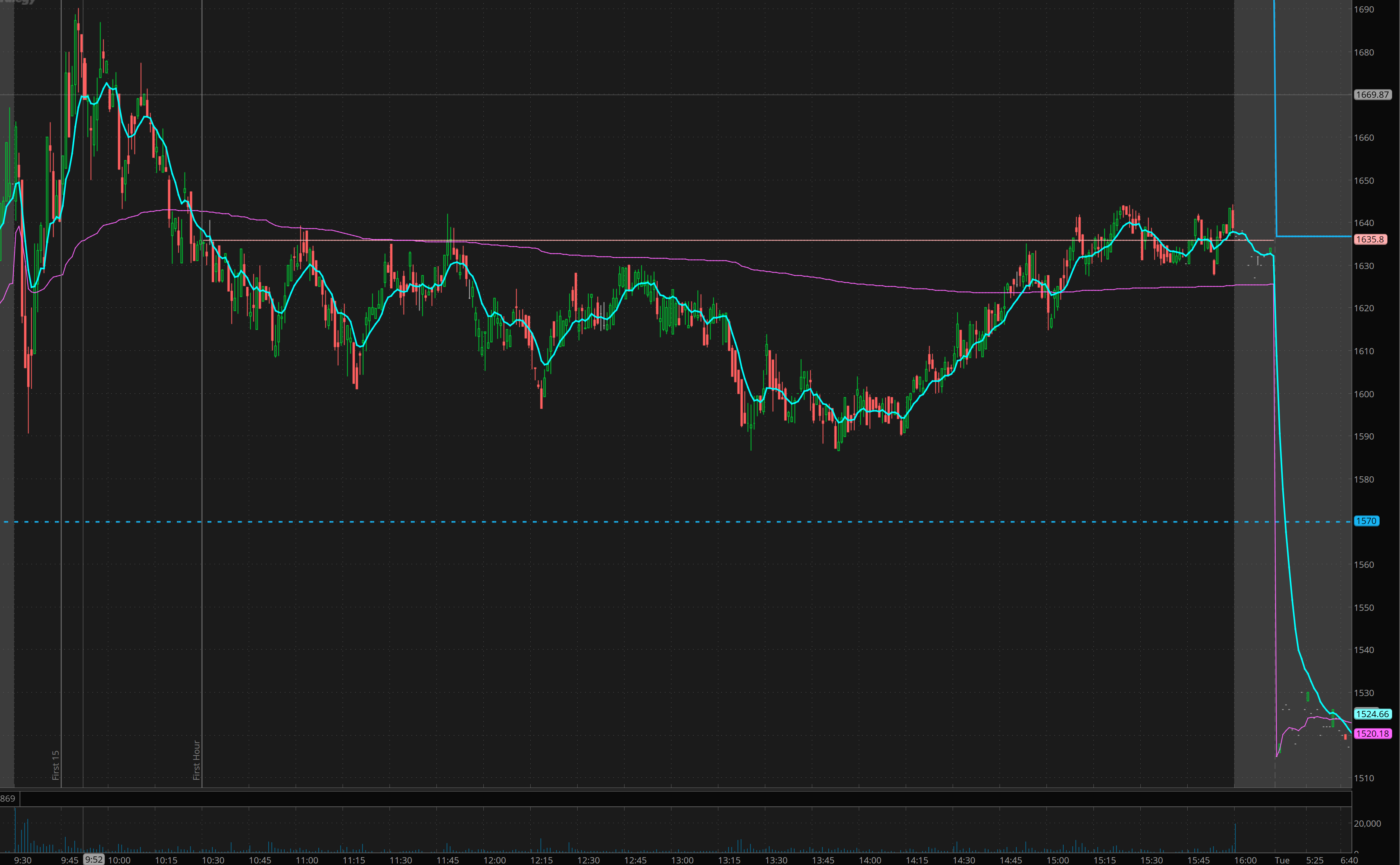
Task: Click the 12:00 label on time axis
Action: (494, 860)
